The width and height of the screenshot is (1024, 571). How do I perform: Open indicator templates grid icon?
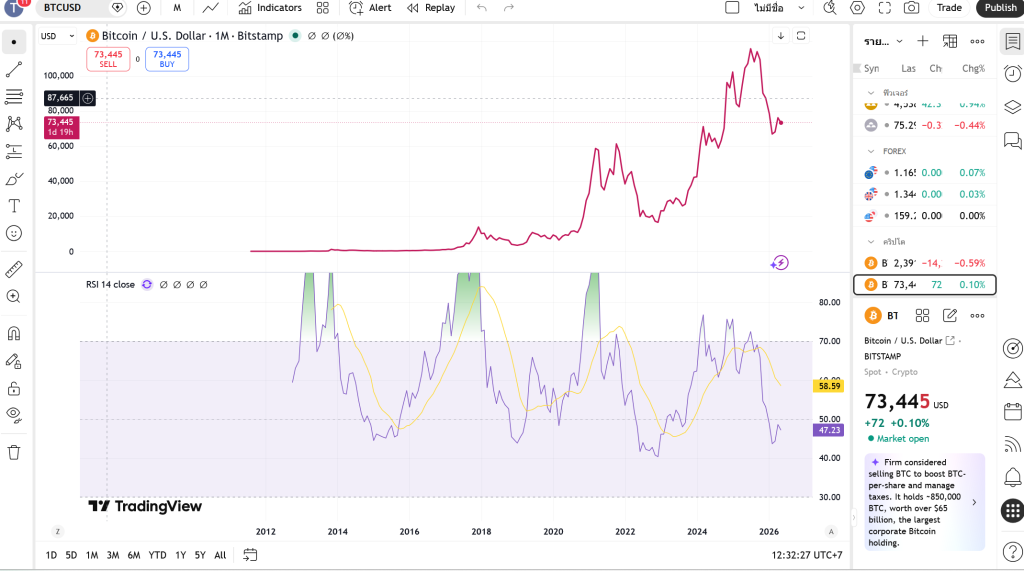pos(323,8)
